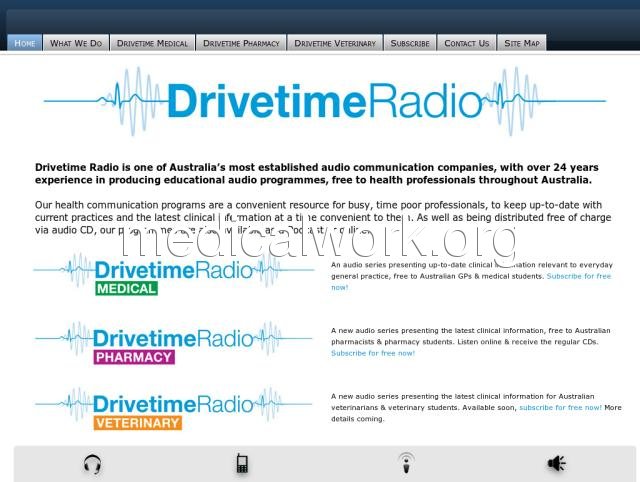Go to Drivetime Medical tab

pos(152,43)
